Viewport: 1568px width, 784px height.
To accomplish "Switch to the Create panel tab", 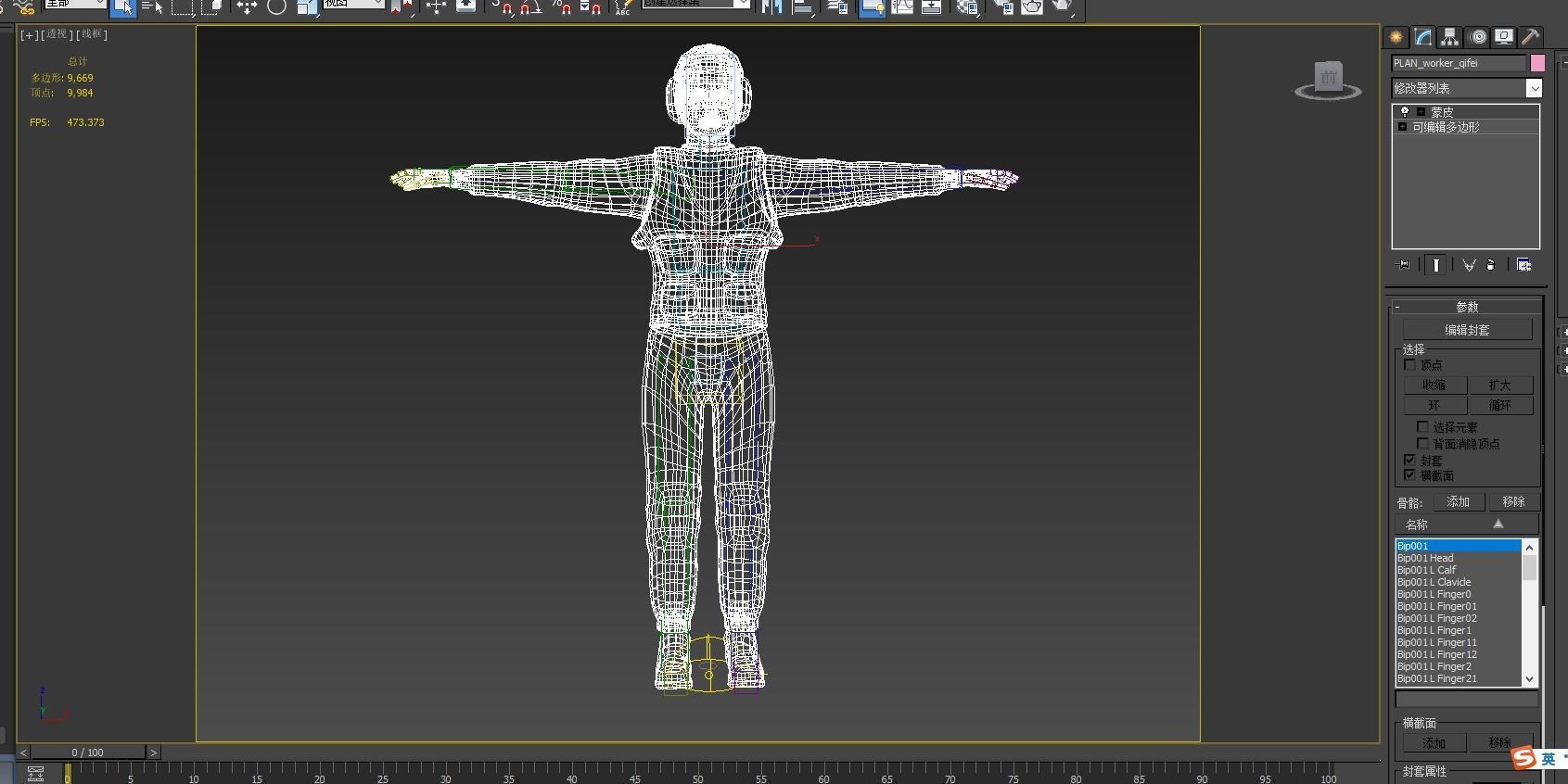I will point(1396,37).
